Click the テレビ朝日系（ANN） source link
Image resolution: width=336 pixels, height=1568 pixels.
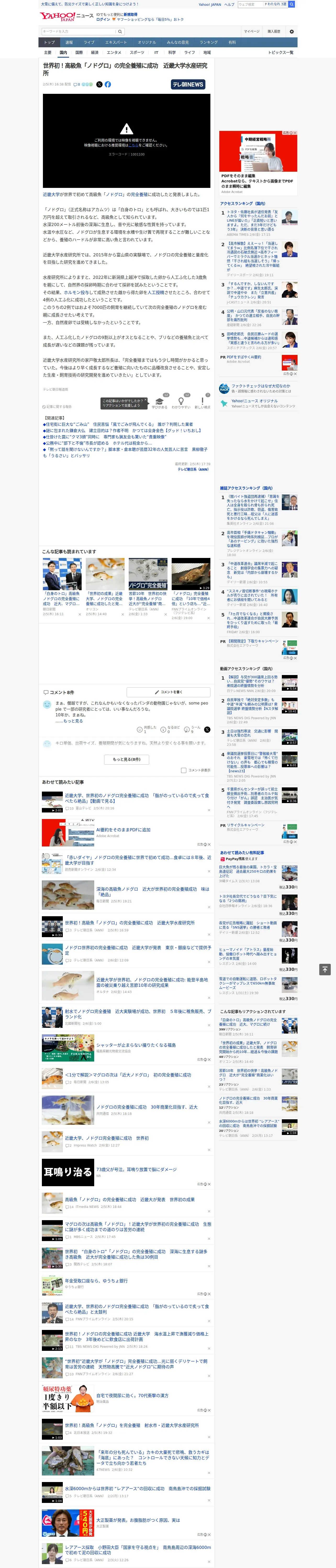(x=193, y=469)
